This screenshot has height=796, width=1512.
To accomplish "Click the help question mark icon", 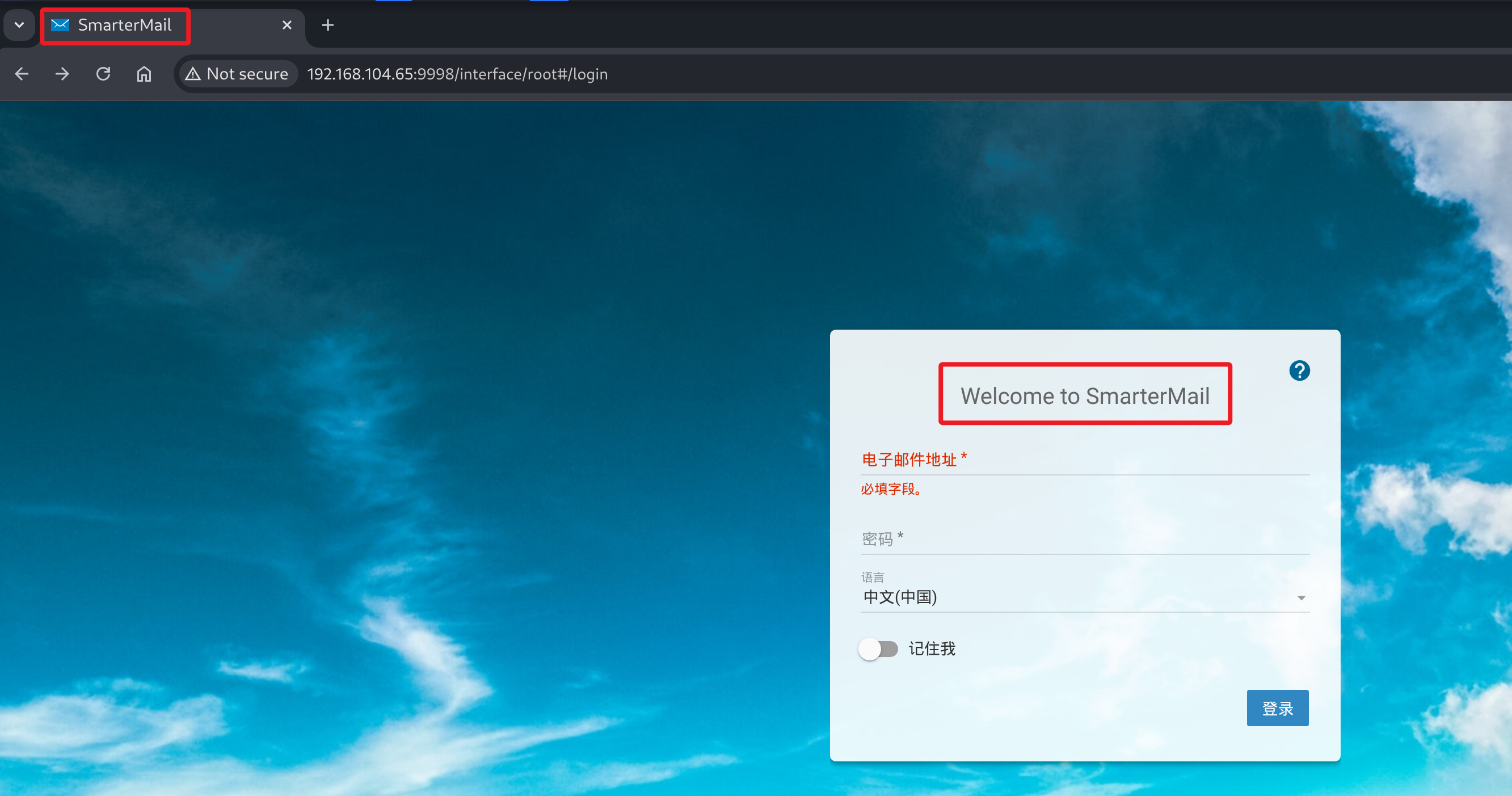I will point(1299,370).
